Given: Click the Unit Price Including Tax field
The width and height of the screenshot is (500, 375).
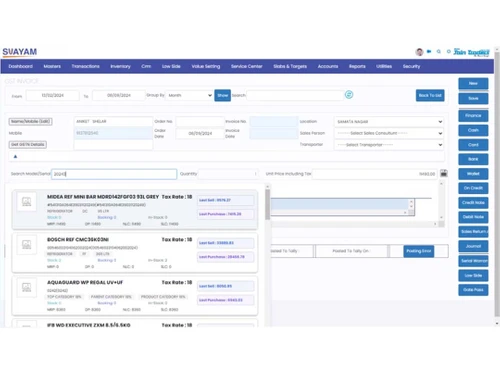Looking at the screenshot, I should (x=375, y=174).
